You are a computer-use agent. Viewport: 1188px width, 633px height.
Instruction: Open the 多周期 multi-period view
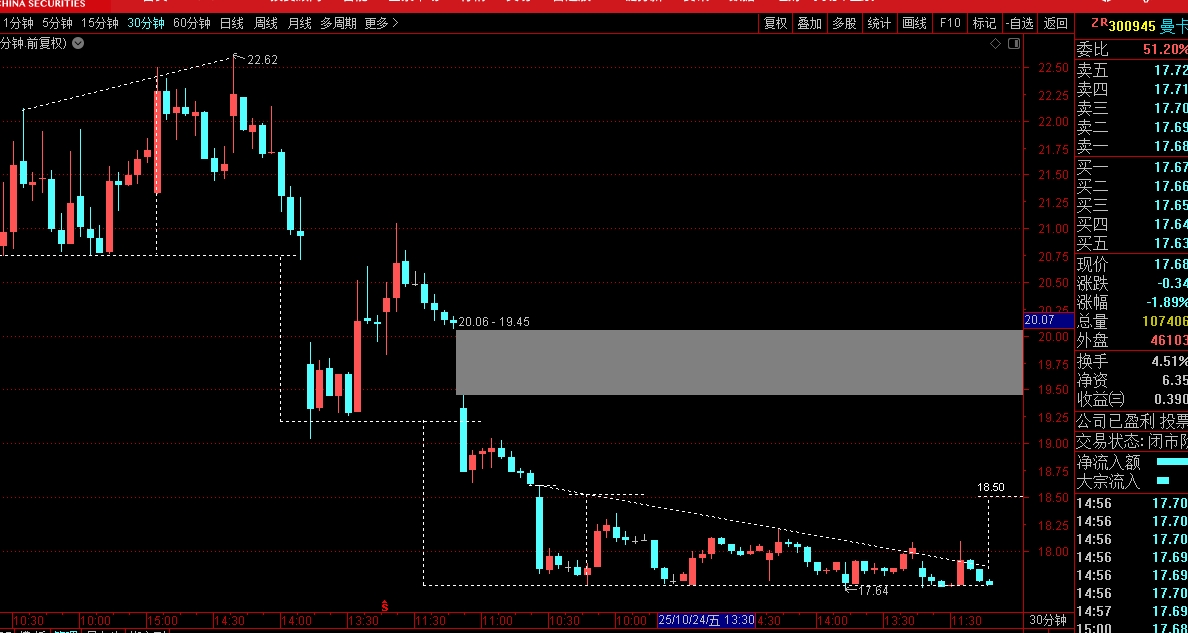click(338, 24)
